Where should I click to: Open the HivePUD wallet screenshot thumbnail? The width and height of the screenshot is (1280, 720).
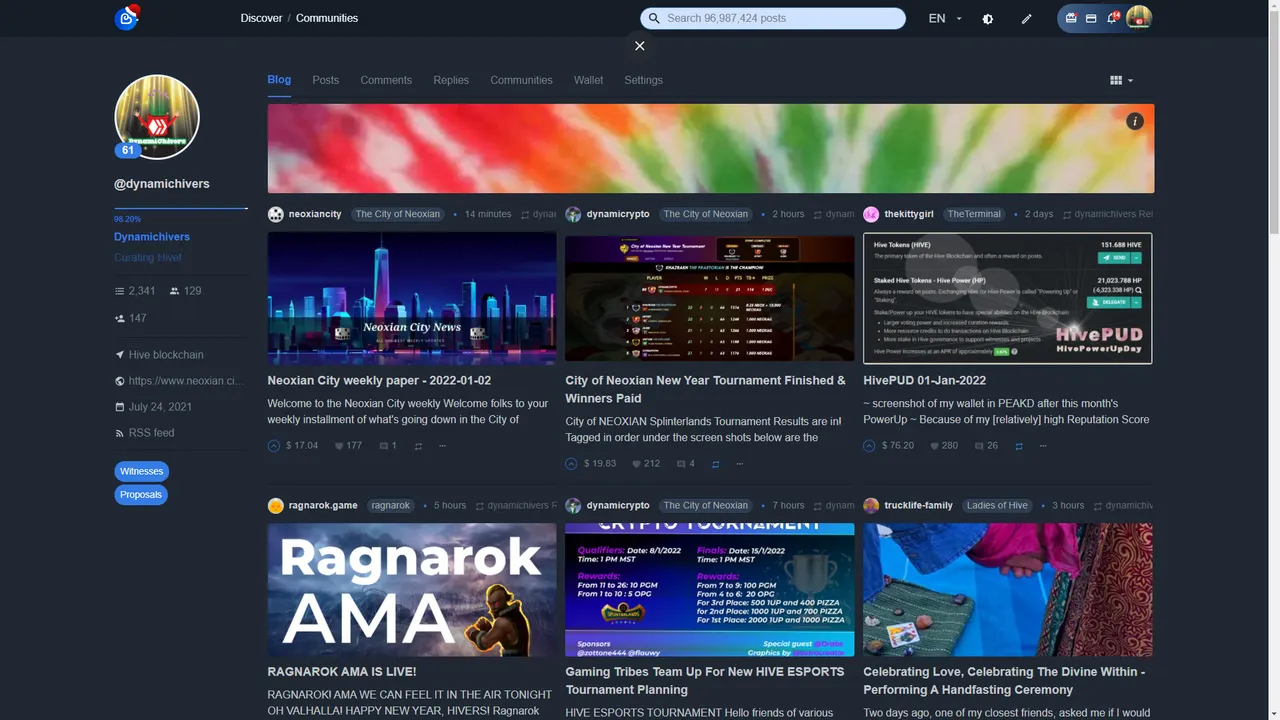1008,299
